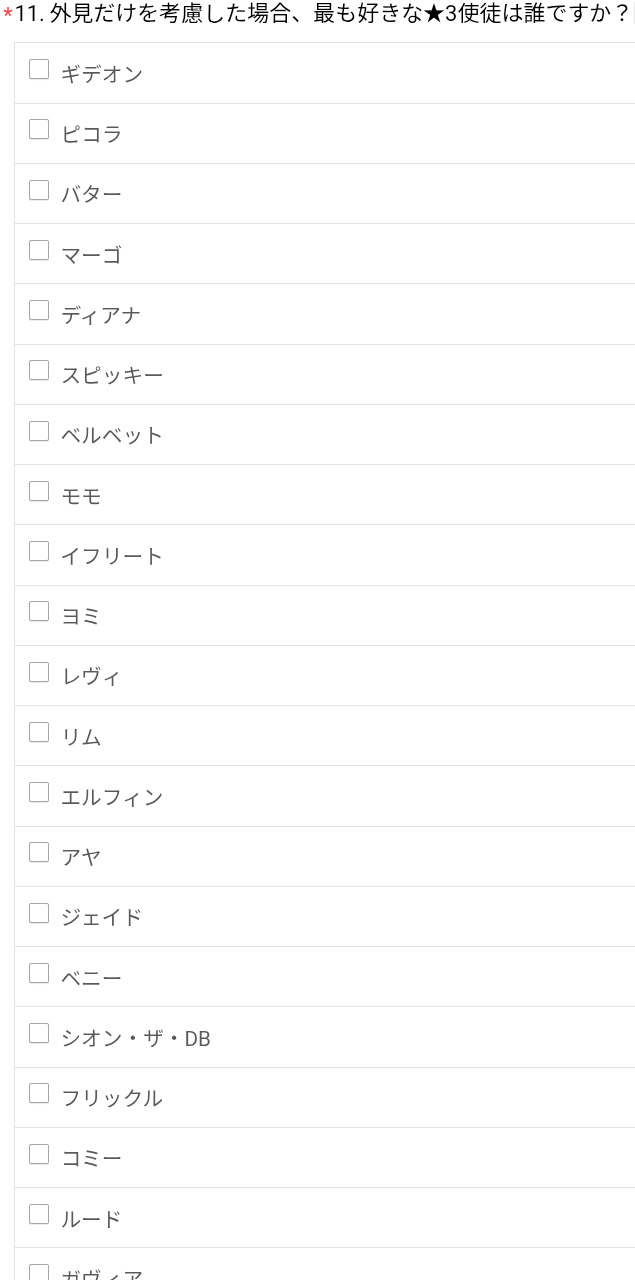Tick the バター checkbox
635x1280 pixels.
[39, 190]
